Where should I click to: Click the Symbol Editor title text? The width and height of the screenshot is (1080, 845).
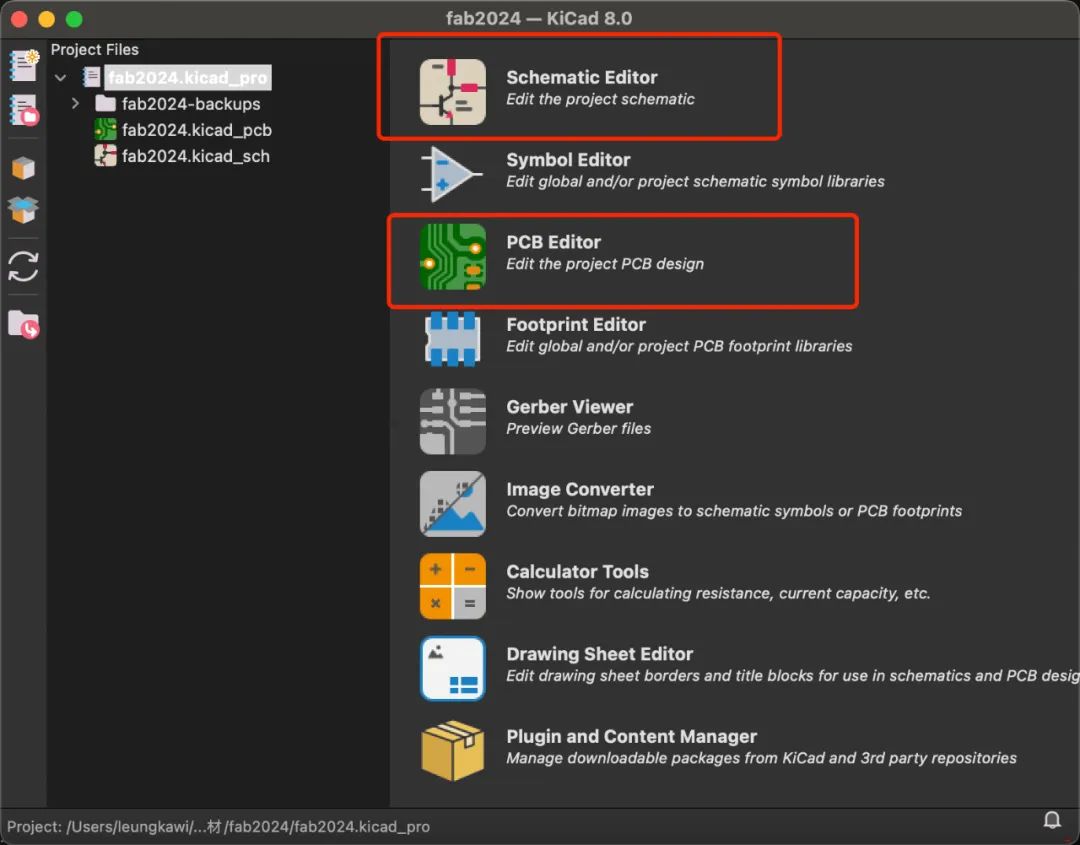click(568, 160)
